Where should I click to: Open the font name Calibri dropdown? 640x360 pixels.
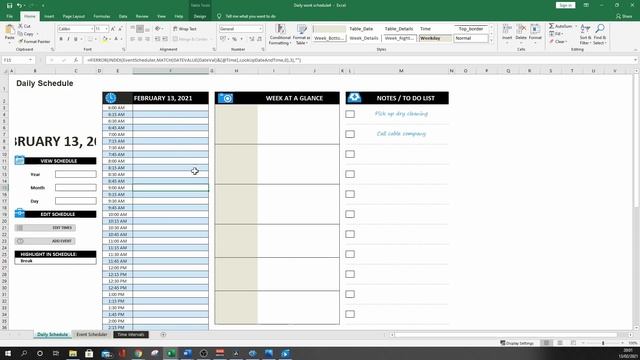91,29
